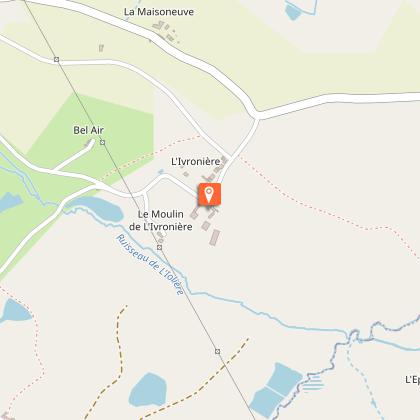Click the pylon square on the northwest road
The height and width of the screenshot is (420, 420).
[56, 60]
